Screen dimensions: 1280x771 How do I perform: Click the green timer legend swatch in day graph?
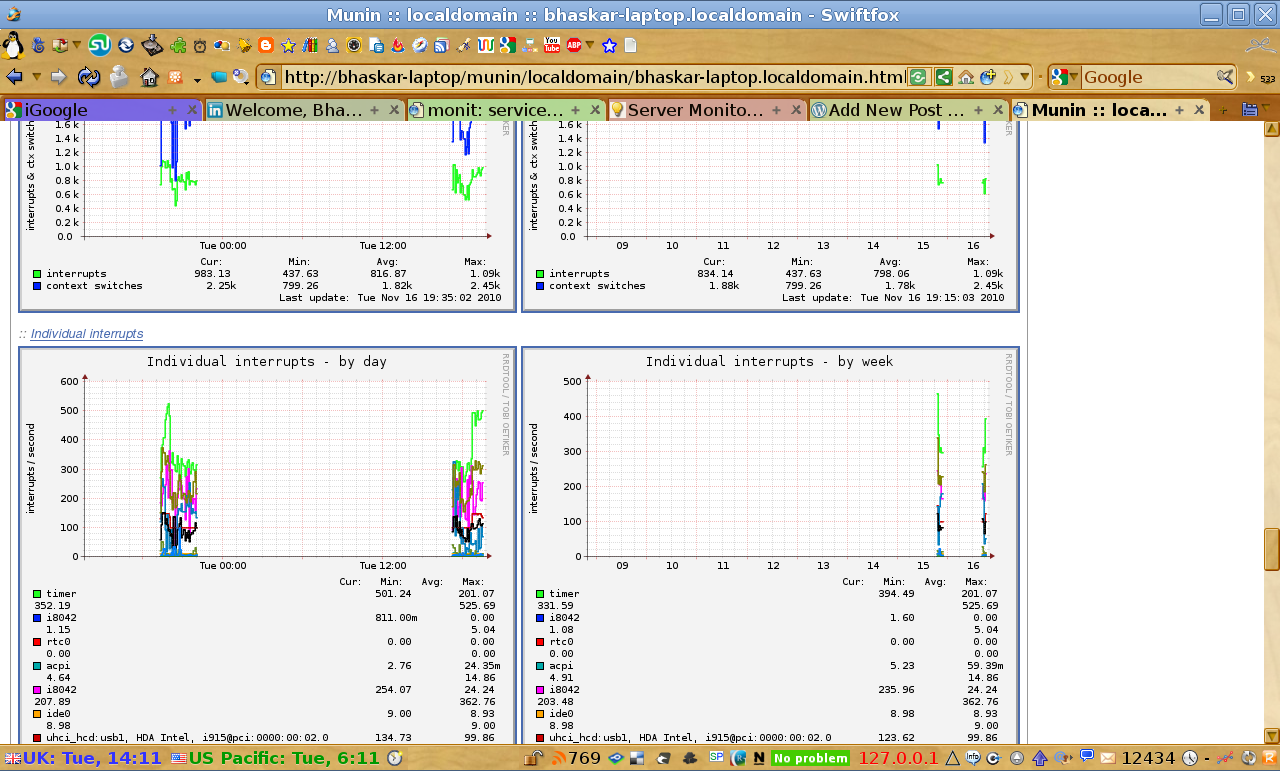coord(37,594)
